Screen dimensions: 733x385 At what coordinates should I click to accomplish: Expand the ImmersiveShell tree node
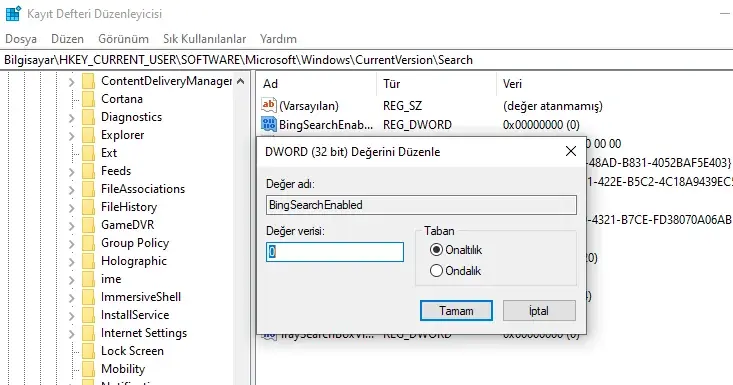click(x=71, y=298)
